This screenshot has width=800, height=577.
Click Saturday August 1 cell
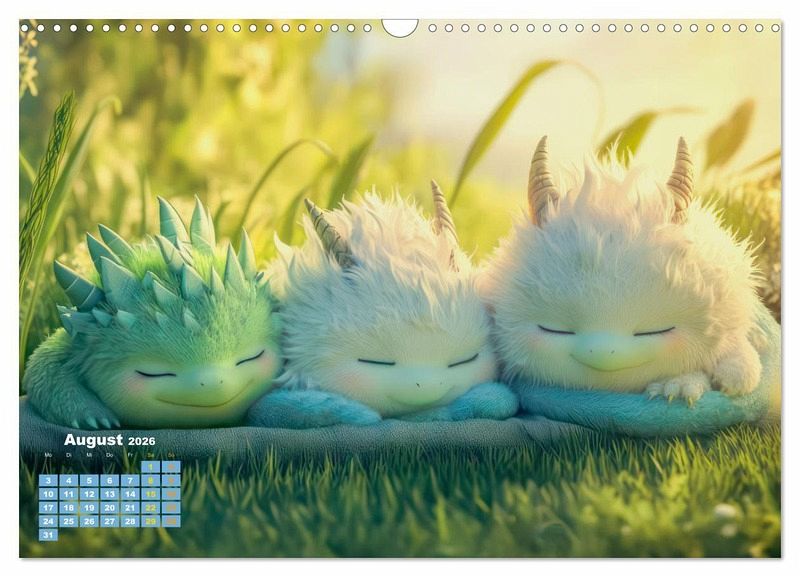pos(150,467)
